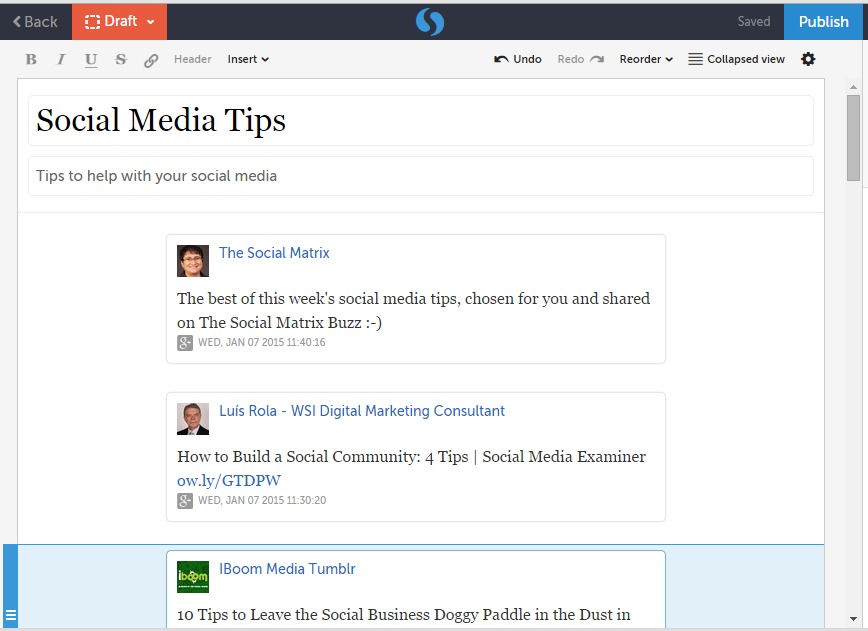
Task: Open The Social Matrix profile link
Action: [274, 253]
